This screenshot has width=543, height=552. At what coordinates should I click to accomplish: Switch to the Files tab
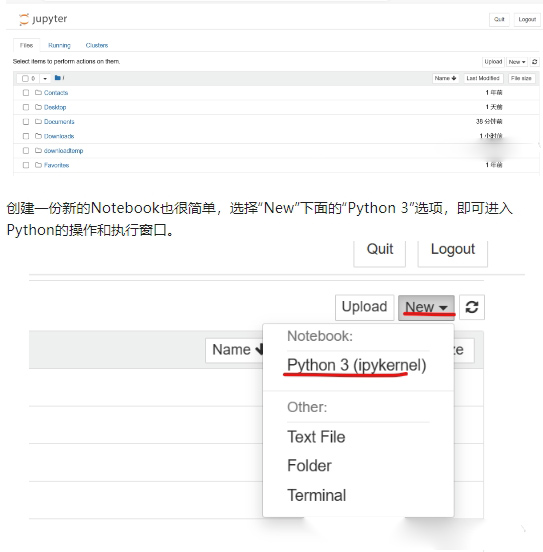(26, 45)
